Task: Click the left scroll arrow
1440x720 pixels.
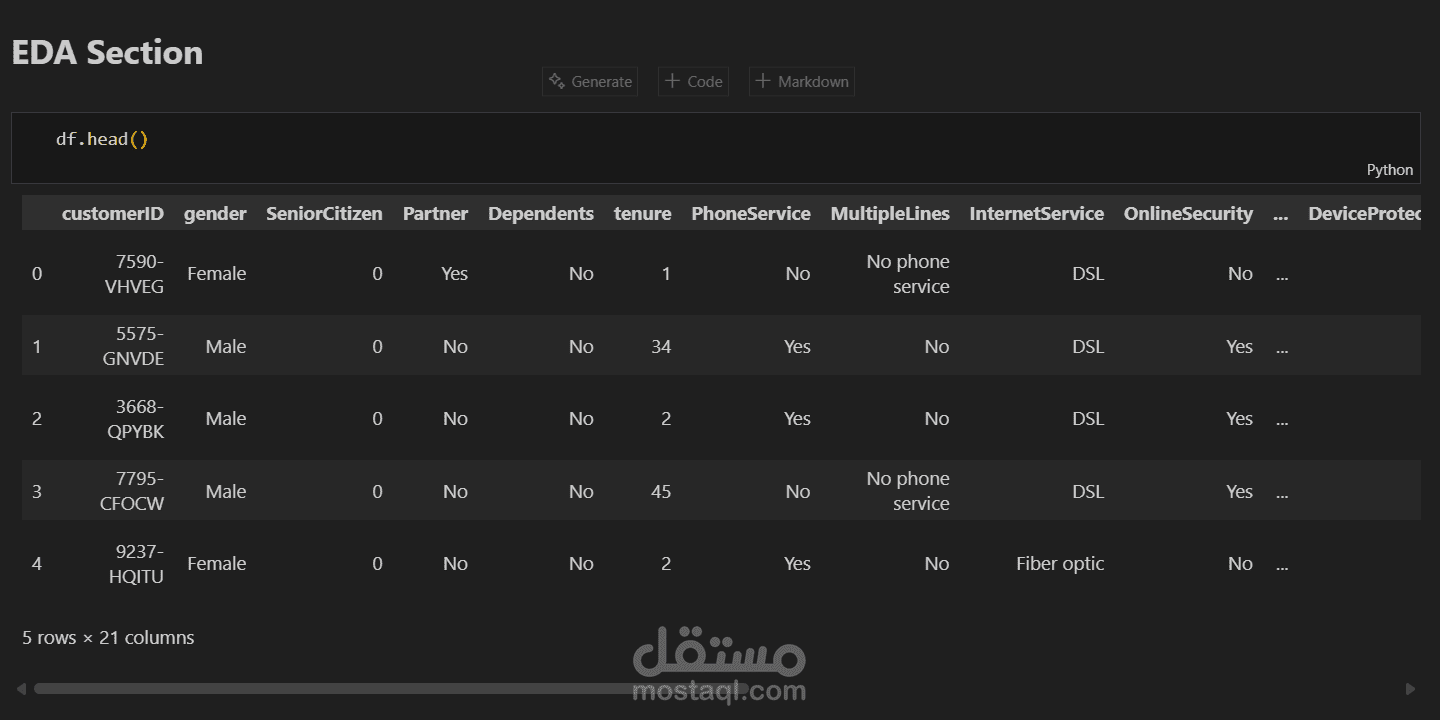Action: click(21, 688)
